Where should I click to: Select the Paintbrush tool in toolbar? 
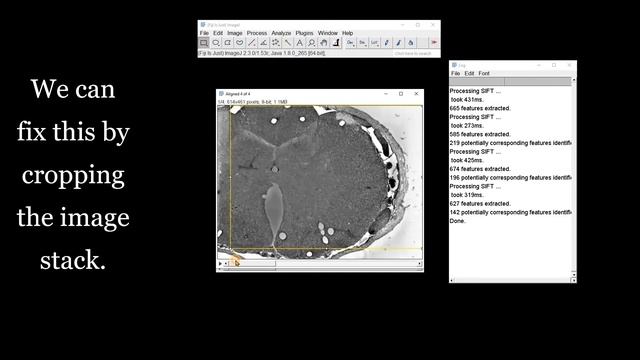coord(398,43)
